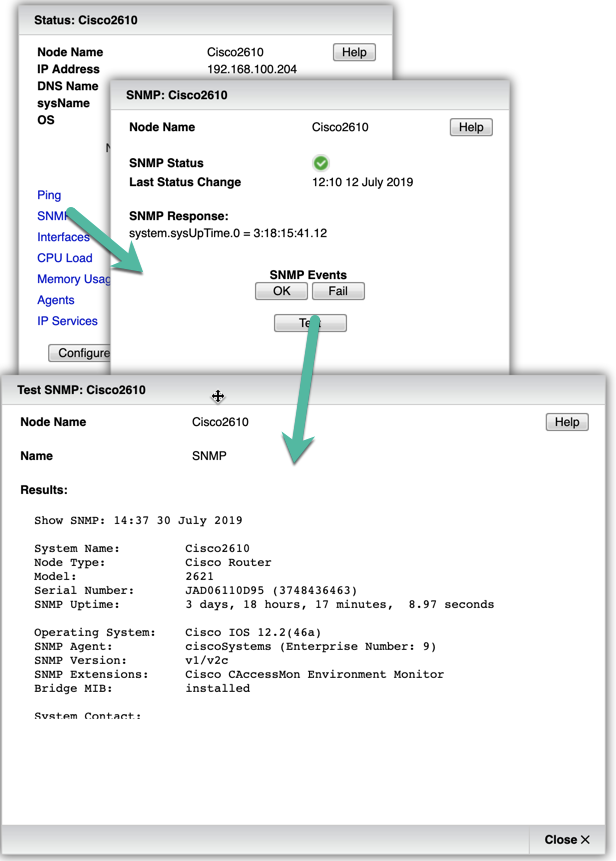The image size is (616, 861).
Task: Select the Name value SNMP in Test window
Action: [209, 456]
